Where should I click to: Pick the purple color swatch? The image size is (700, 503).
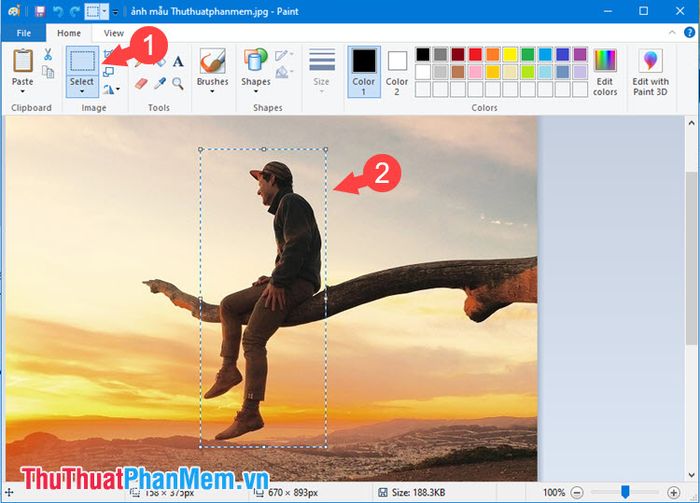pos(580,54)
